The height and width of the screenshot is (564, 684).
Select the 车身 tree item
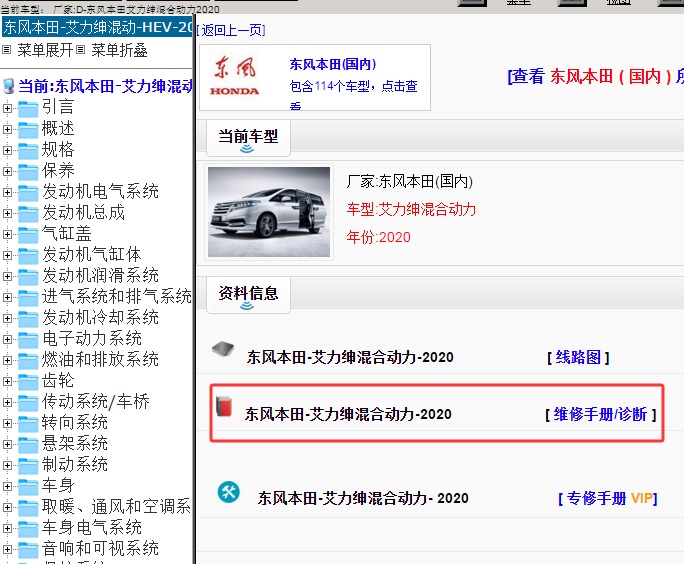[x=58, y=485]
